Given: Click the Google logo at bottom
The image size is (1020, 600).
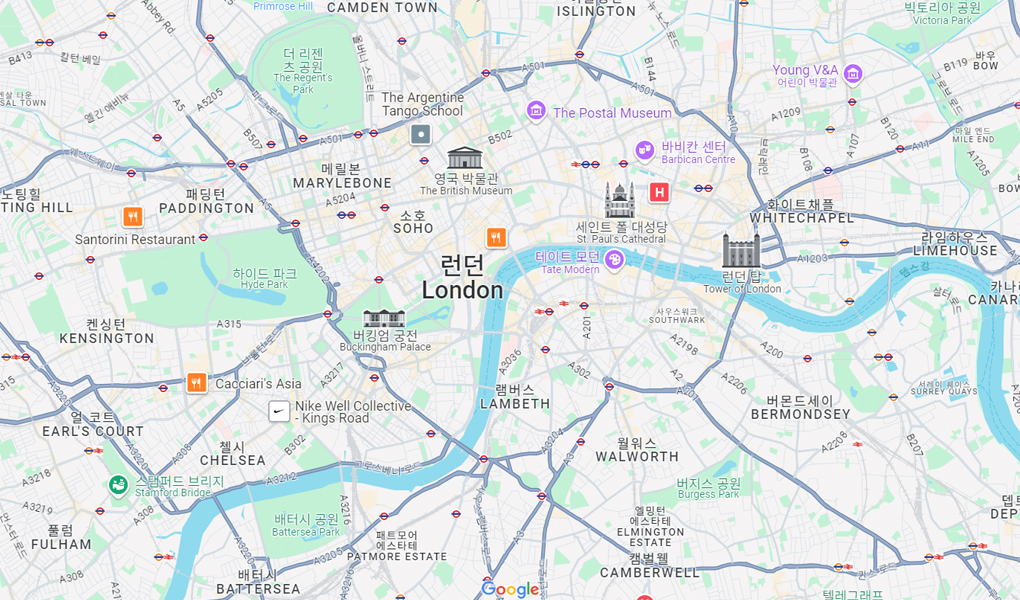Looking at the screenshot, I should click(x=511, y=590).
